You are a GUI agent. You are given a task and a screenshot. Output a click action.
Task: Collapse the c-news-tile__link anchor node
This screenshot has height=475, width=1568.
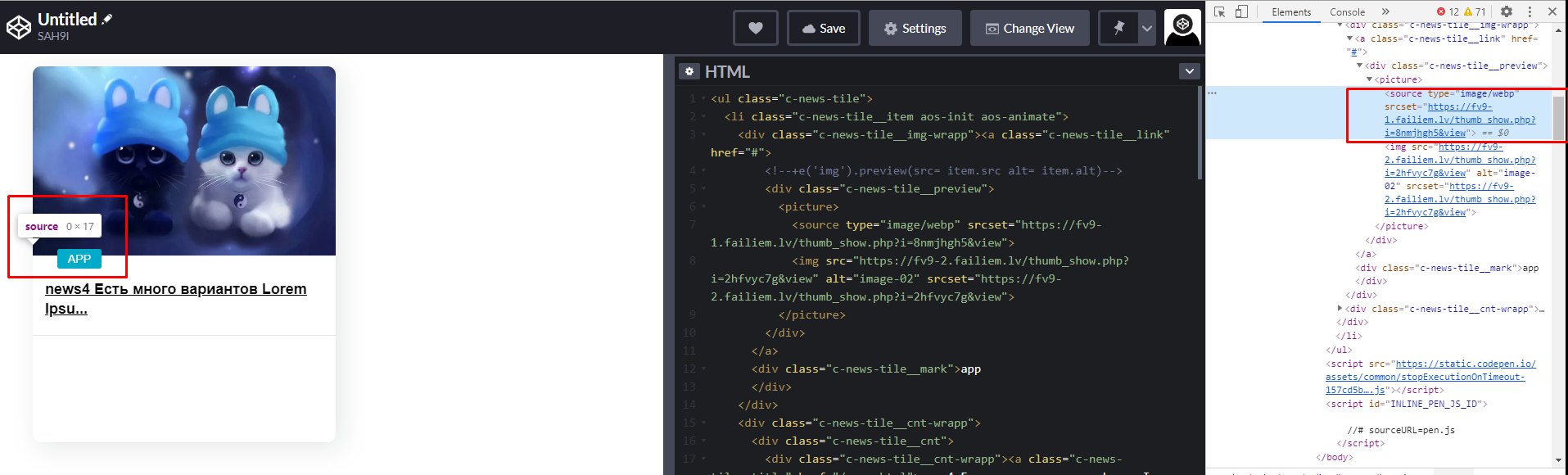point(1350,38)
